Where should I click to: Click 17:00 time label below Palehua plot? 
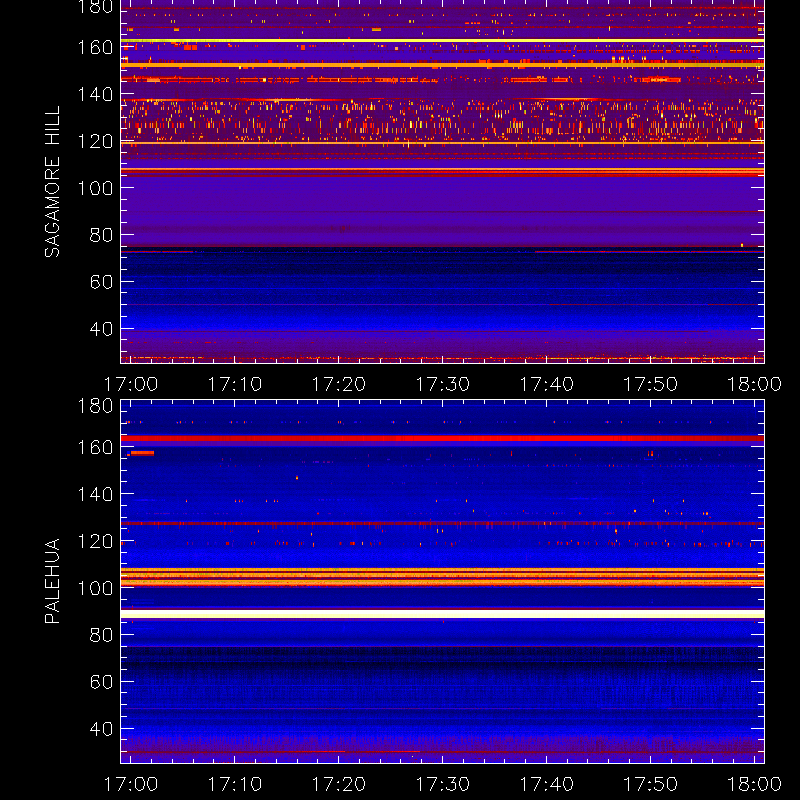tap(131, 784)
